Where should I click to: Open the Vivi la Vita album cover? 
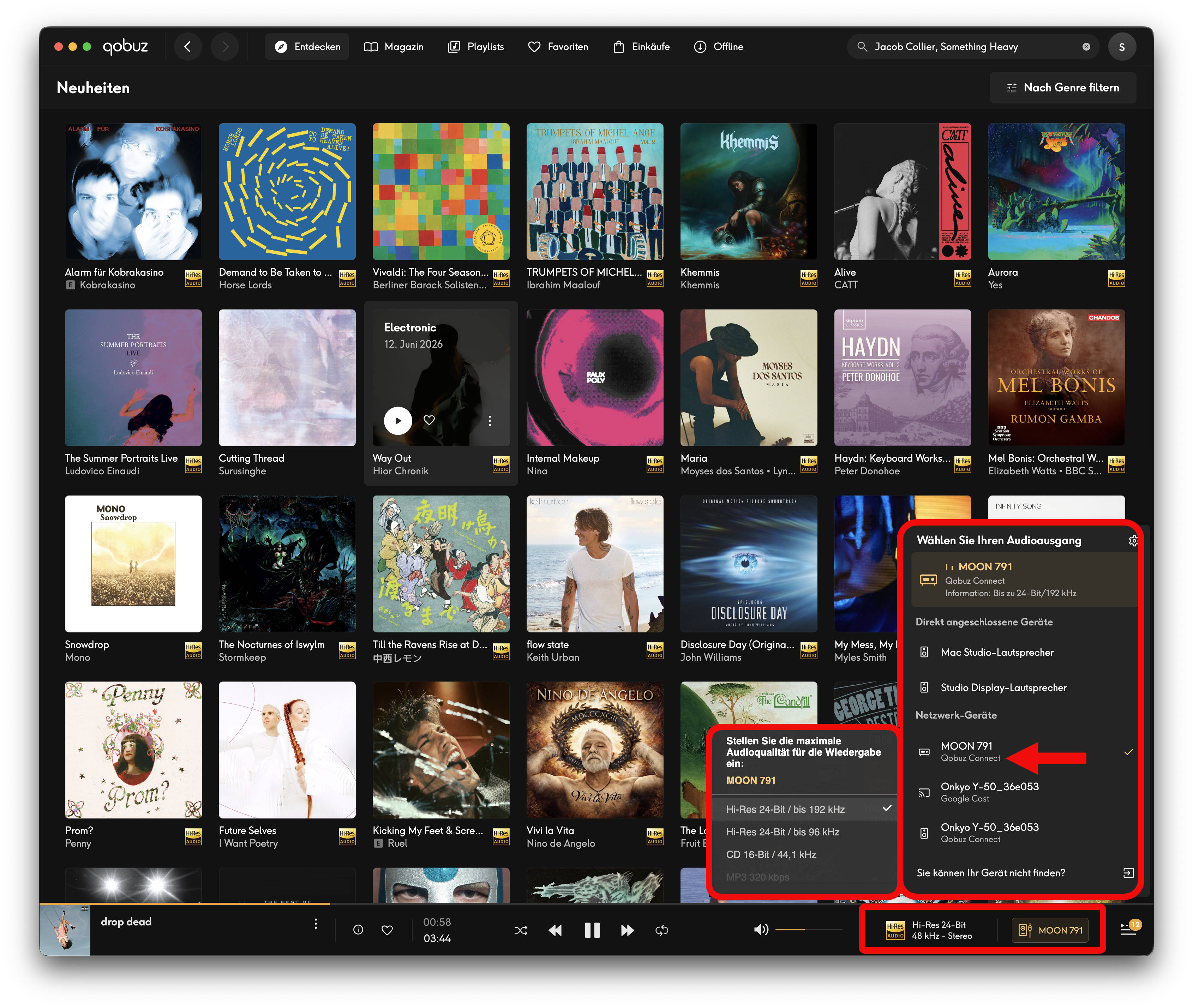[x=595, y=750]
